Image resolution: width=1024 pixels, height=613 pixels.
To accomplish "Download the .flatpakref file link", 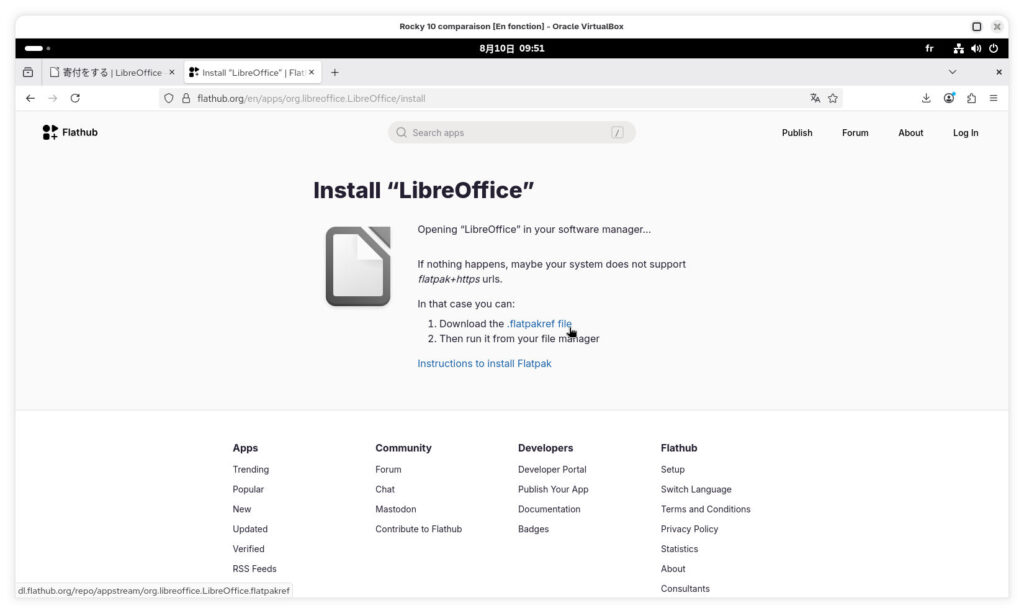I will pos(539,324).
